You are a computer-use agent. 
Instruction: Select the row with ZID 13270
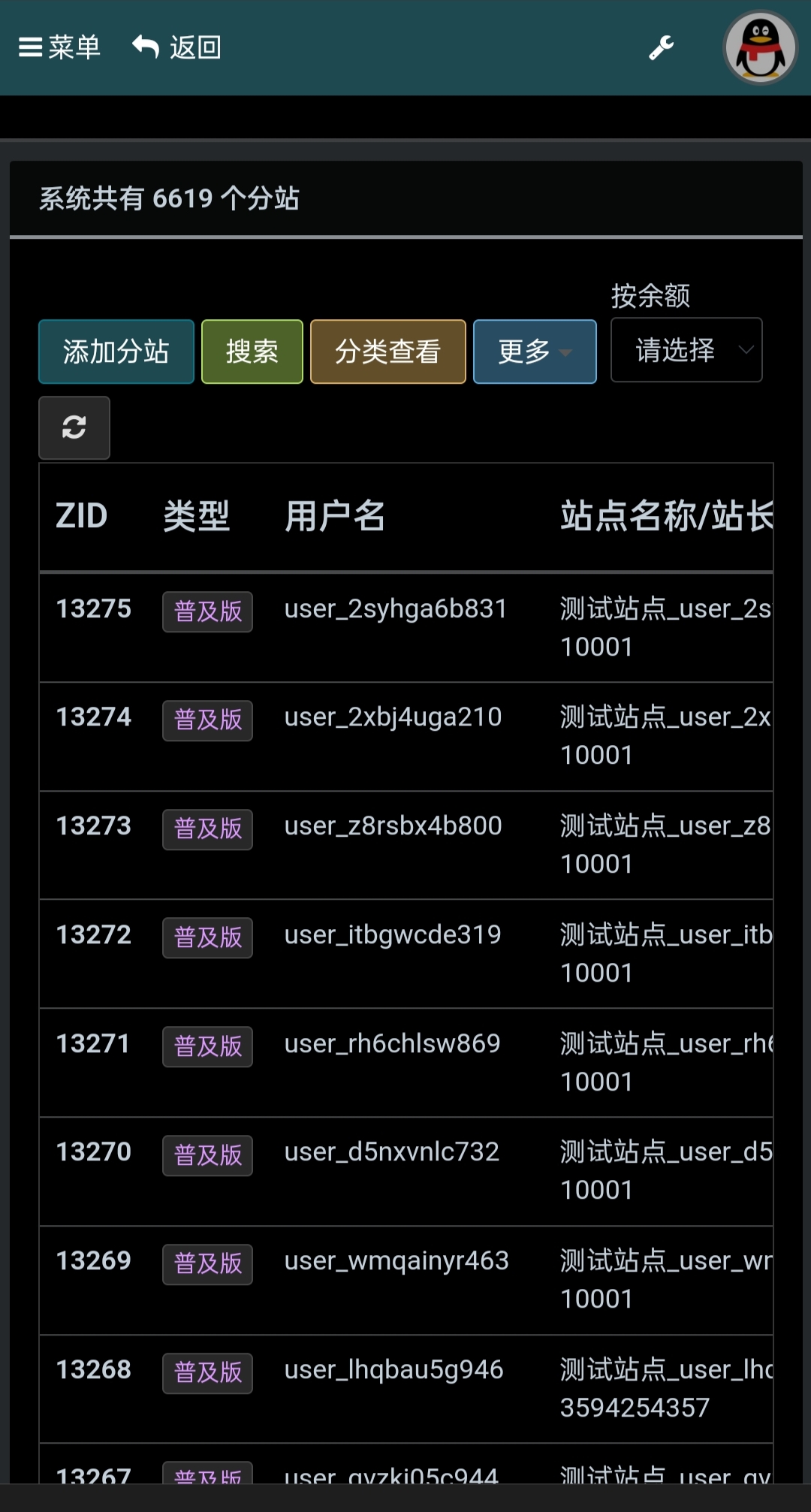tap(94, 1151)
